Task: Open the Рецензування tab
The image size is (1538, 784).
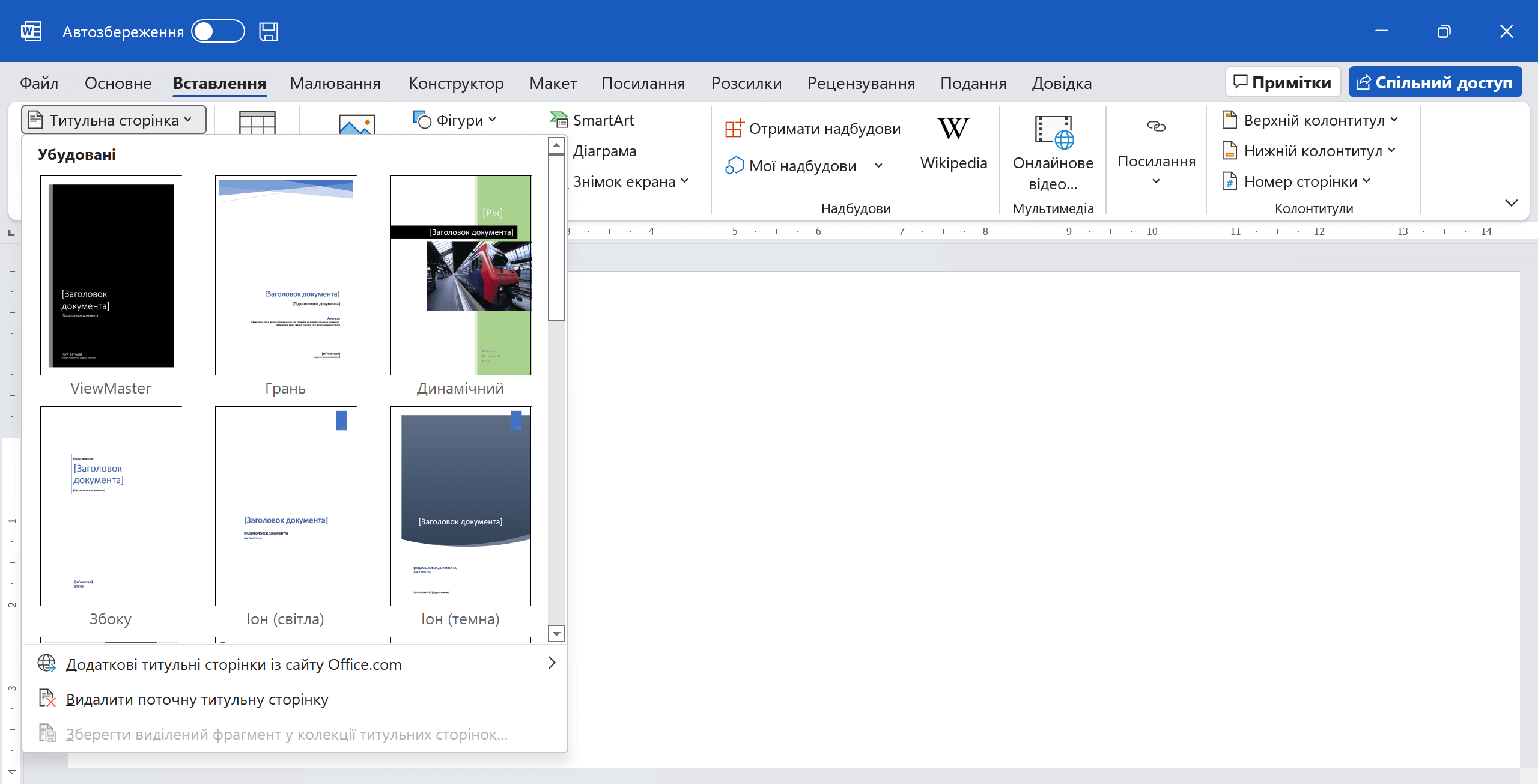Action: pos(860,83)
